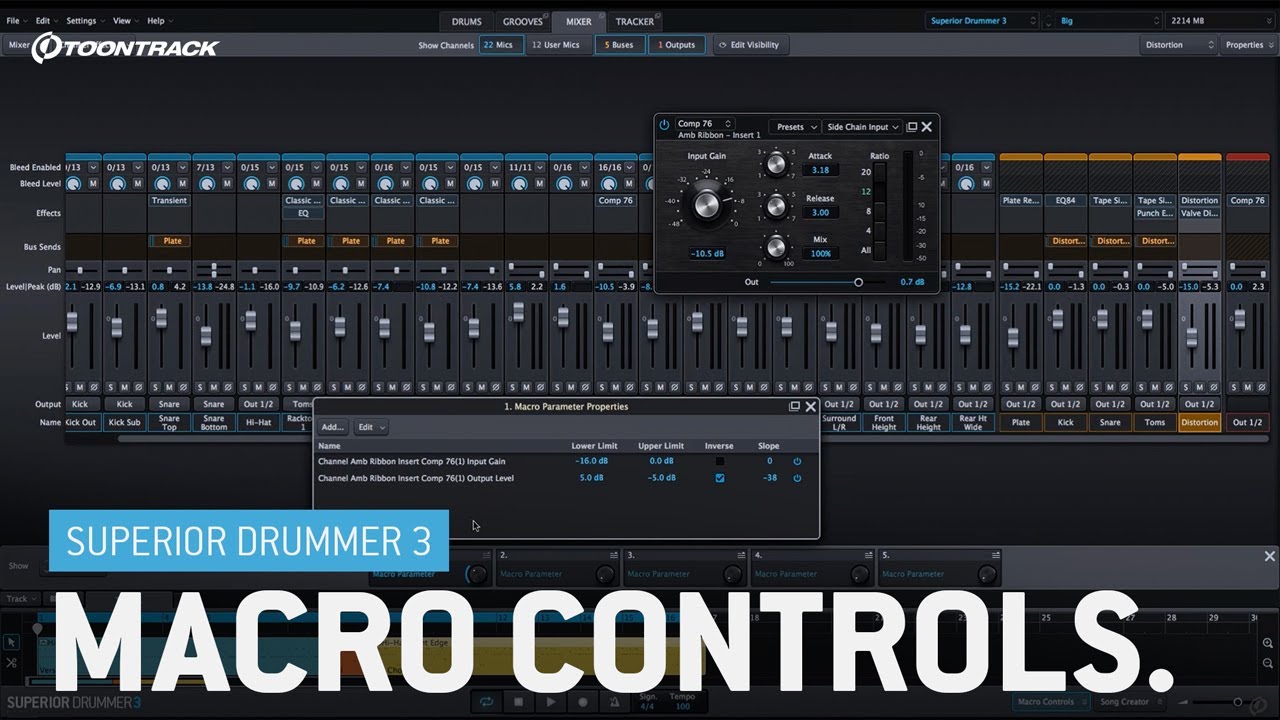This screenshot has width=1280, height=720.
Task: Toggle power icon for Output Level macro row
Action: pos(797,478)
